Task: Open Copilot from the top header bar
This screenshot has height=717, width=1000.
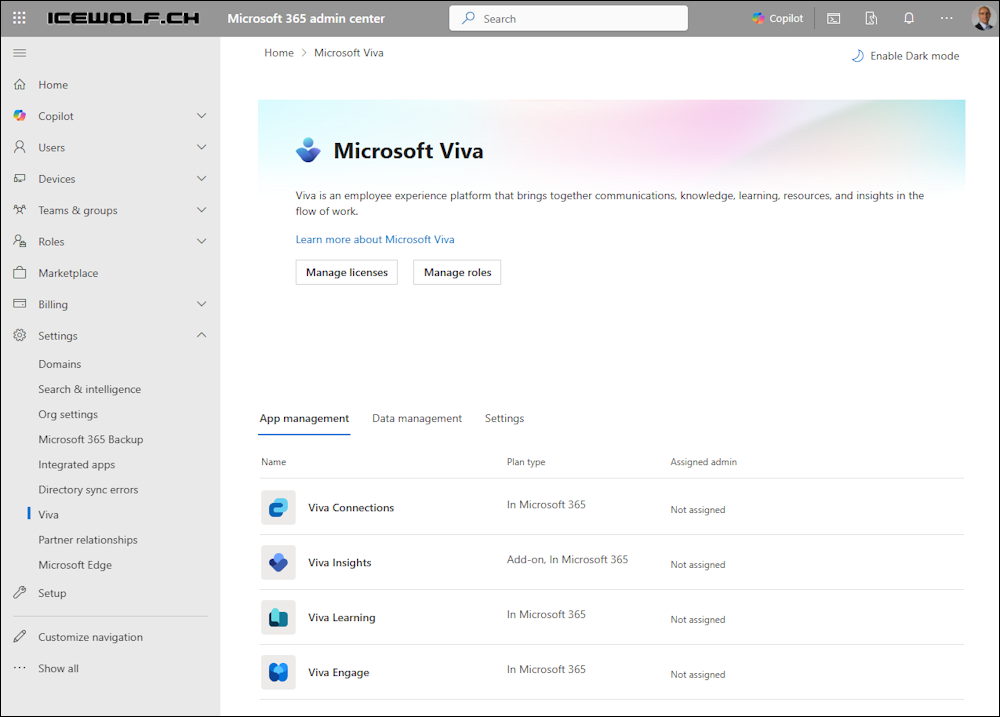Action: [777, 18]
